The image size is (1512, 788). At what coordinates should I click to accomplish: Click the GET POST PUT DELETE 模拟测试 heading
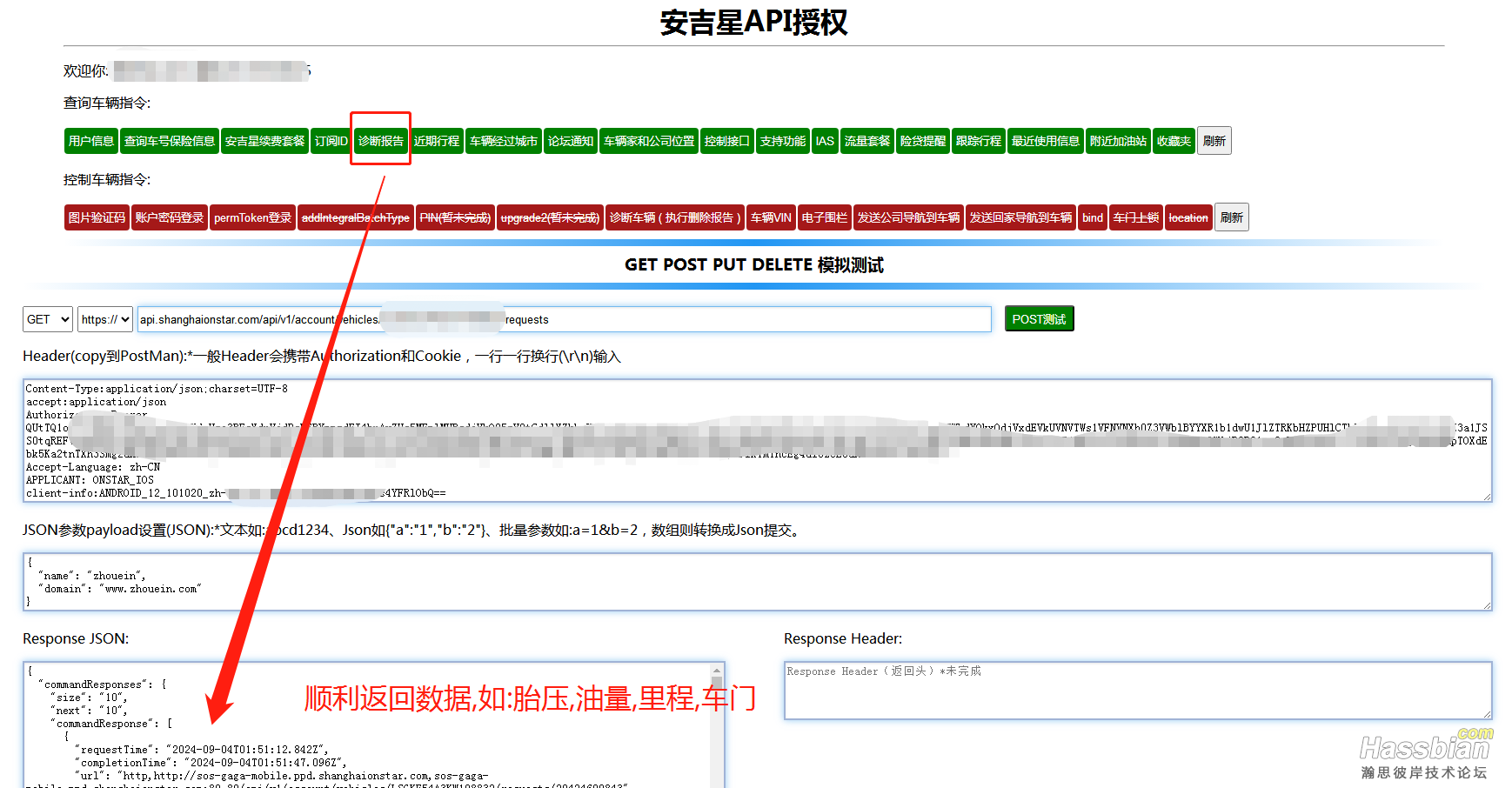click(x=754, y=265)
